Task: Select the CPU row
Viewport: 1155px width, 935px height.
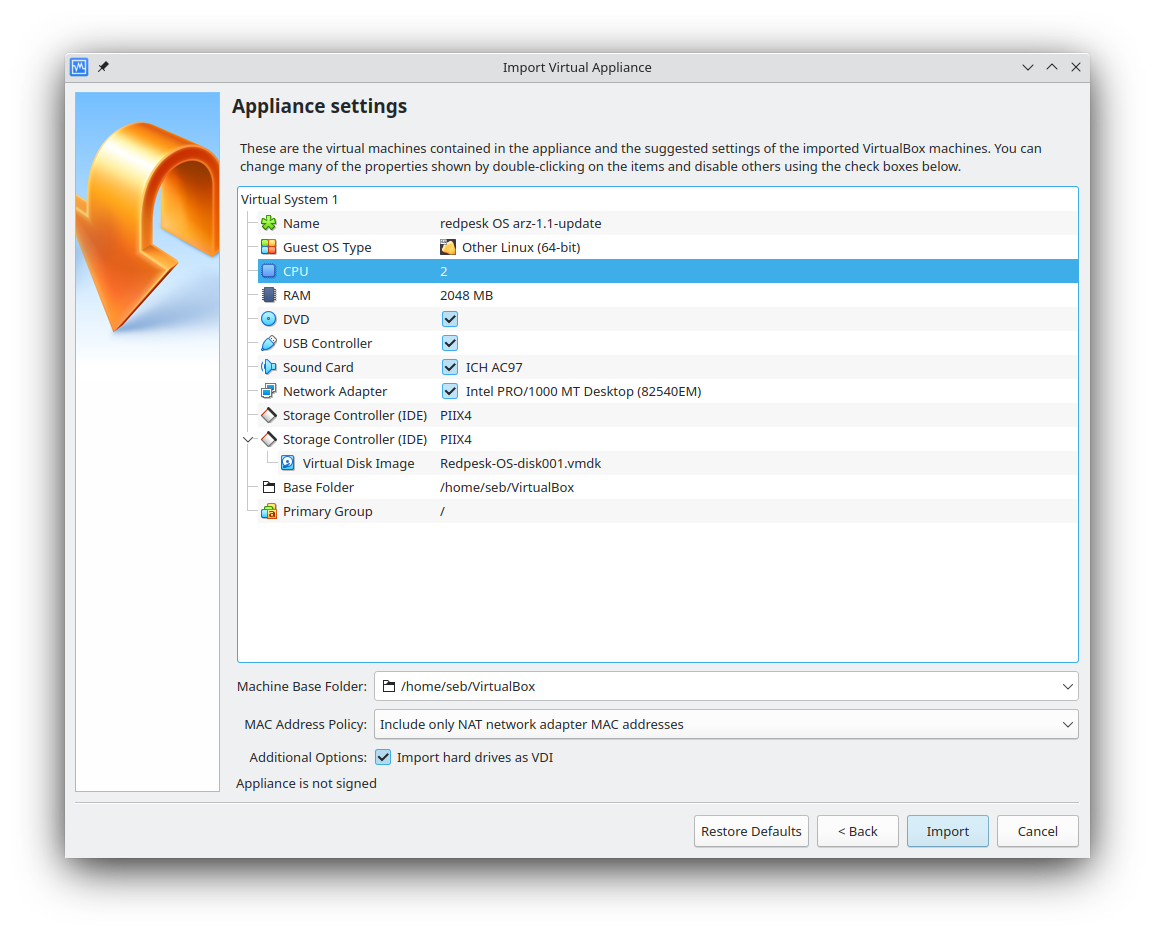Action: tap(667, 271)
